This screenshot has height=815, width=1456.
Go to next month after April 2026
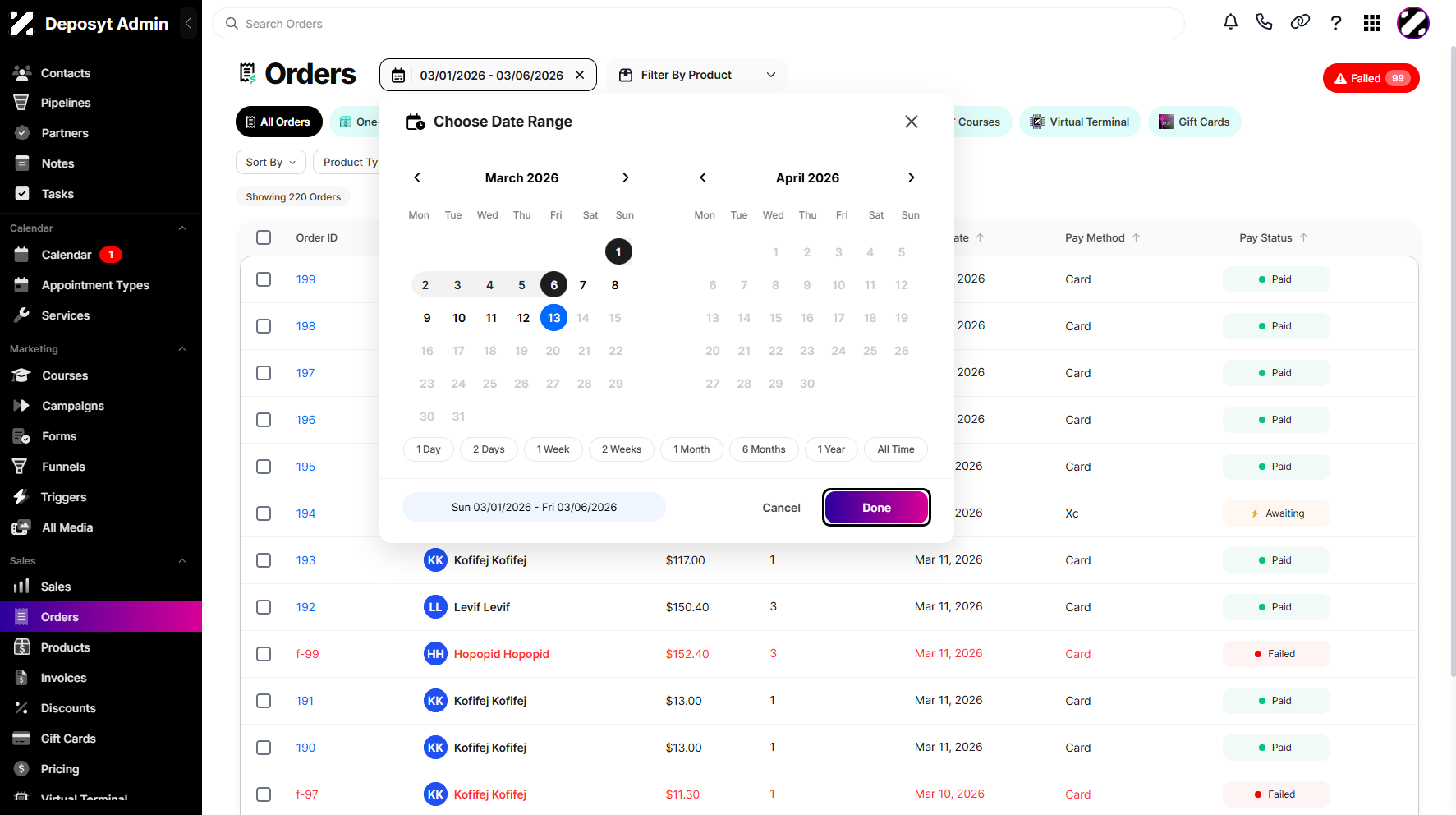[911, 177]
